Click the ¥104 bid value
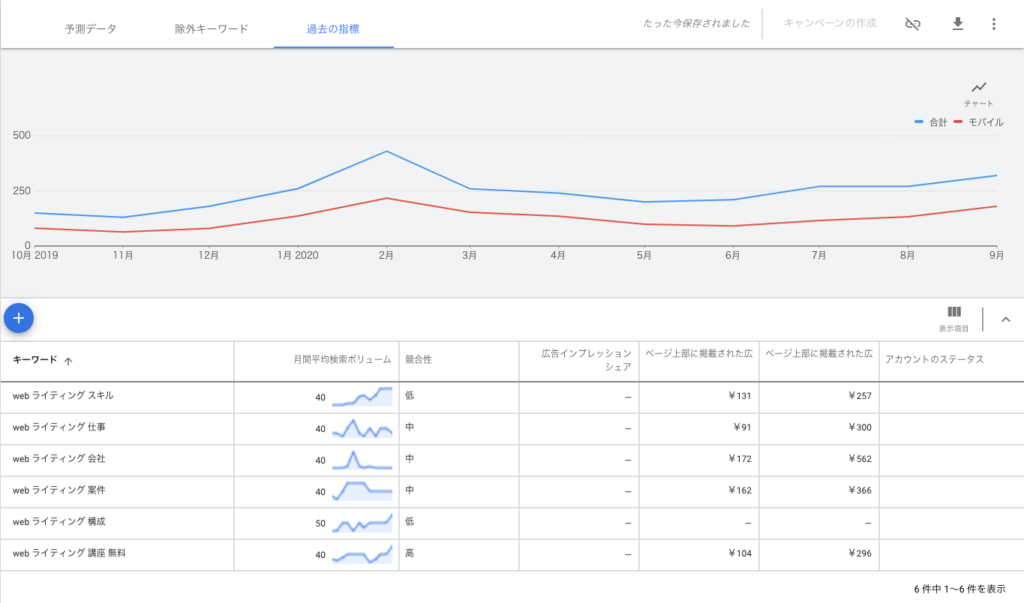 click(740, 553)
